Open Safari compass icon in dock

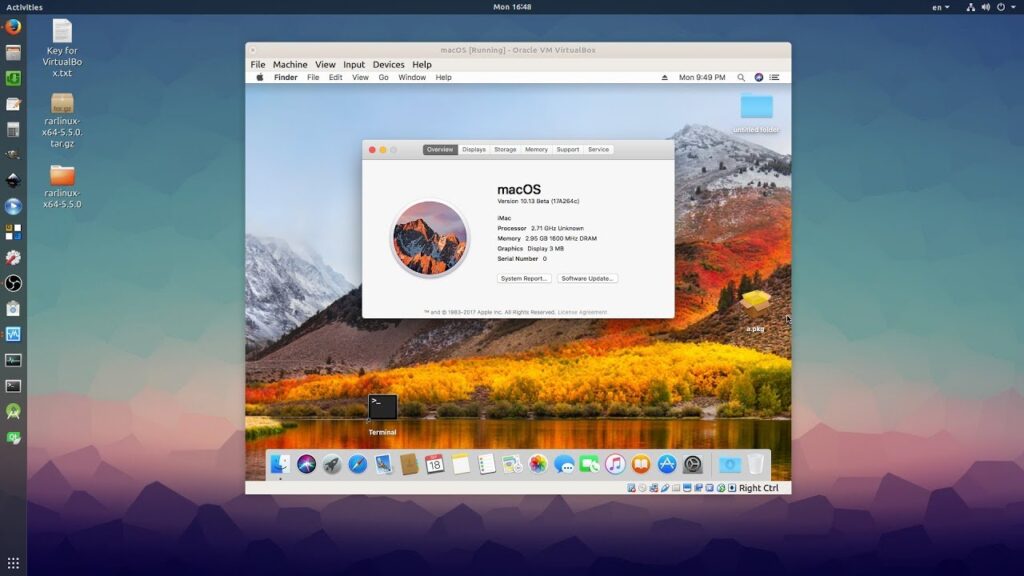tap(357, 464)
